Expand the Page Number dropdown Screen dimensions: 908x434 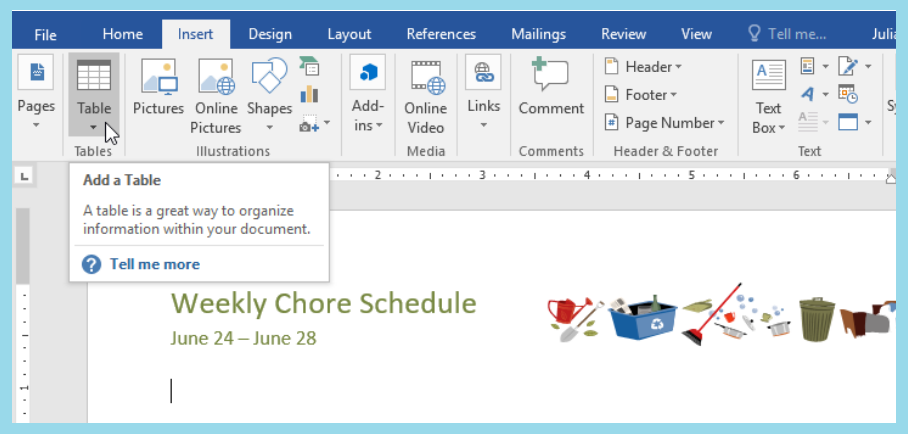point(721,123)
